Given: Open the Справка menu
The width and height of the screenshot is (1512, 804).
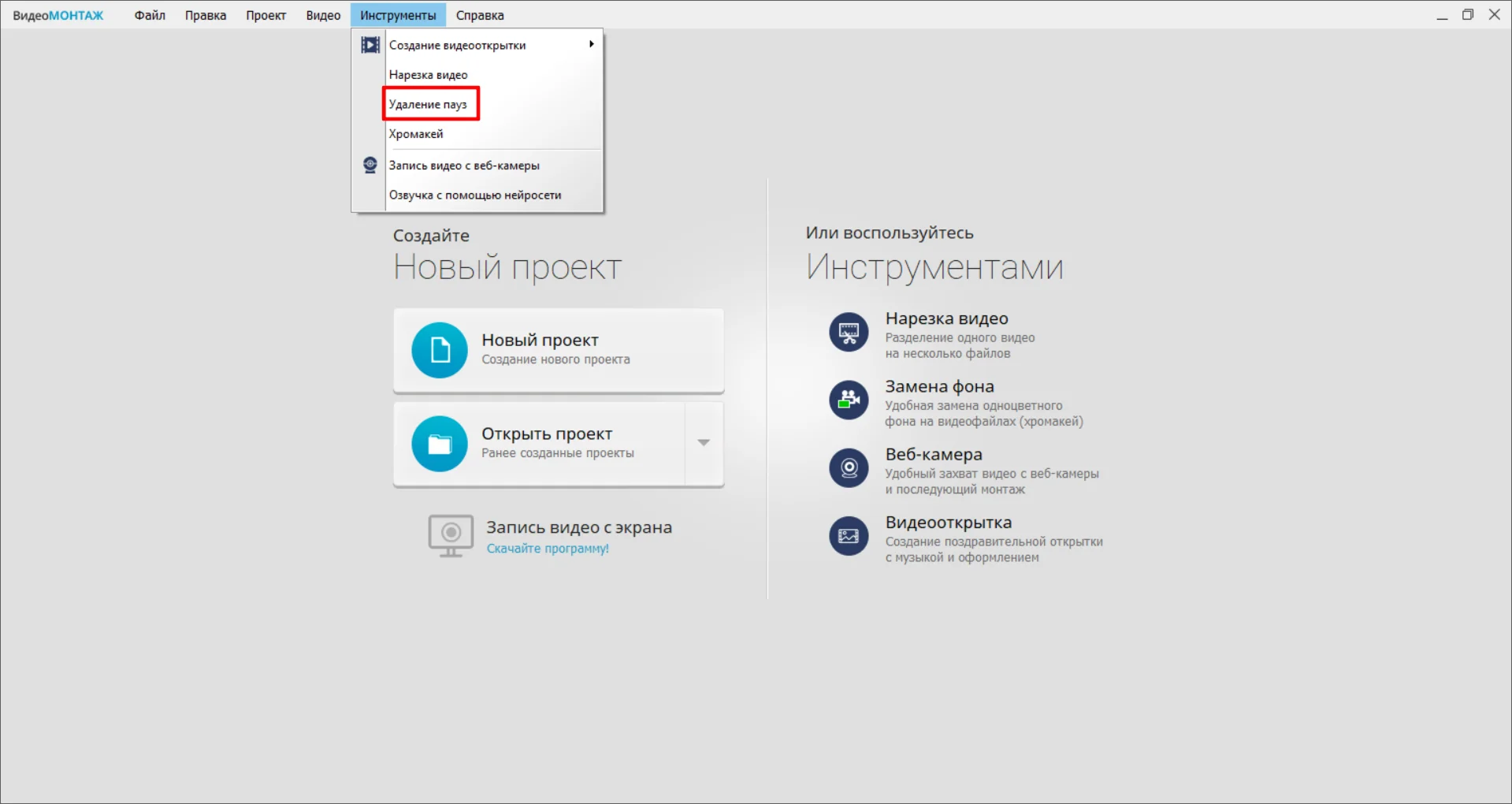Looking at the screenshot, I should [x=480, y=15].
